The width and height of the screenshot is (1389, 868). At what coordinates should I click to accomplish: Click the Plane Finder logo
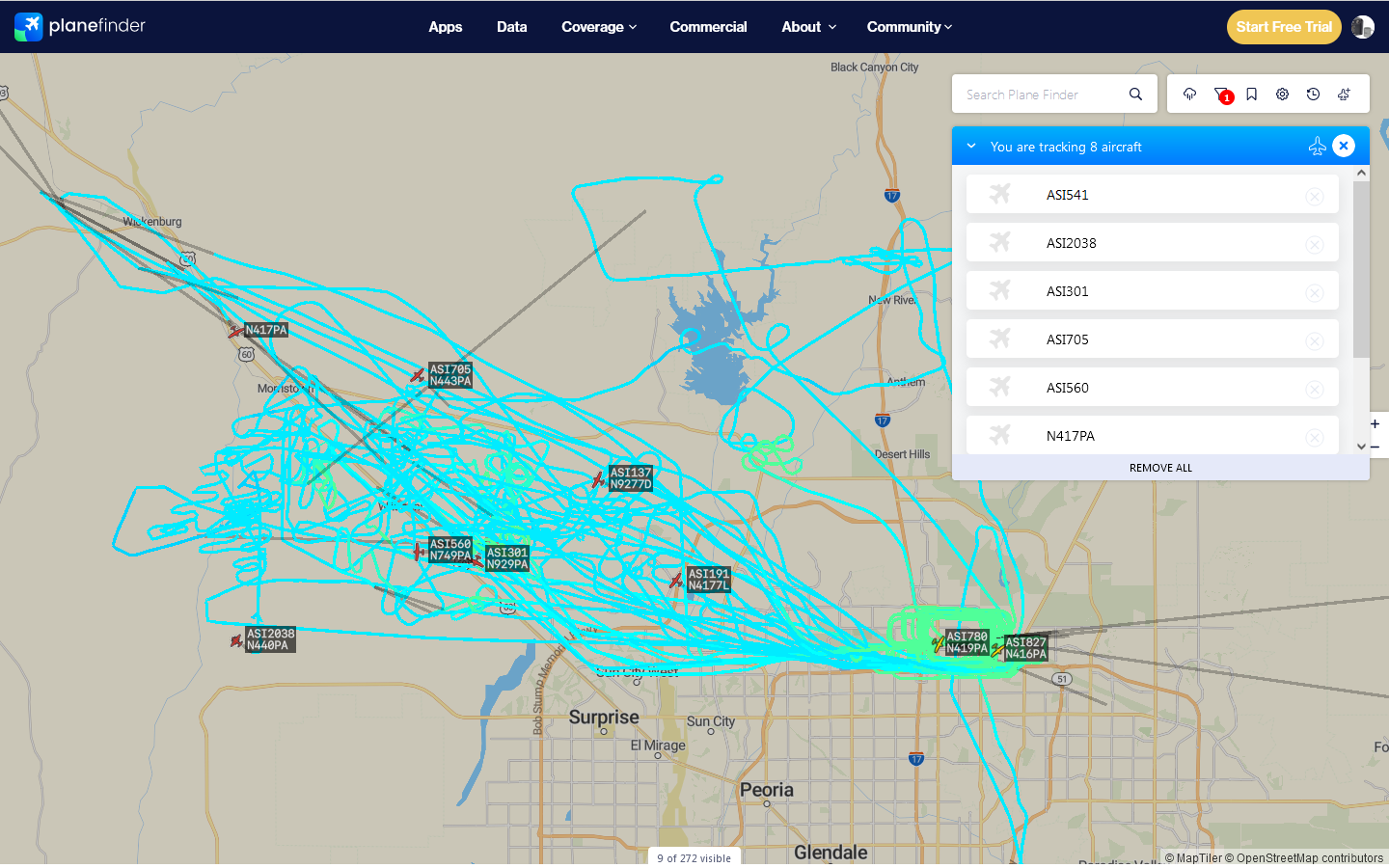click(x=80, y=26)
